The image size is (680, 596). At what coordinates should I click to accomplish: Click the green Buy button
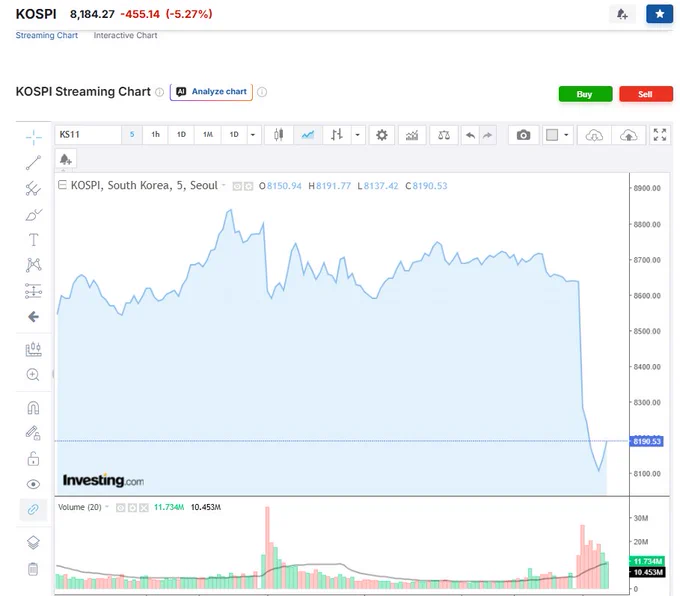point(585,94)
